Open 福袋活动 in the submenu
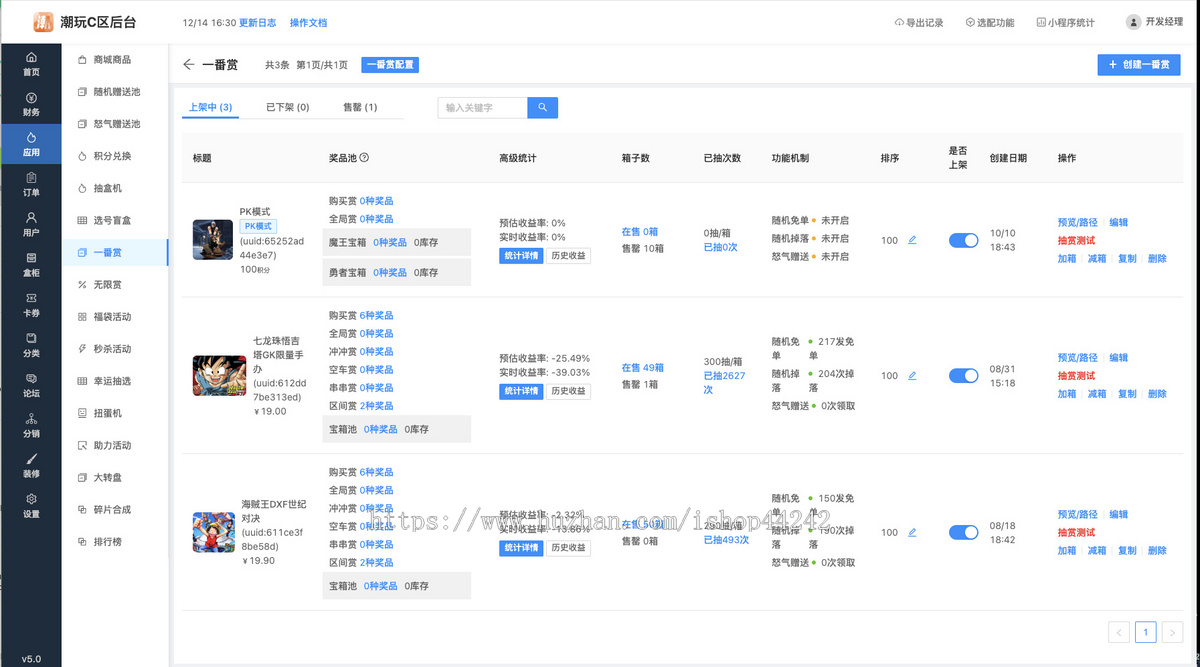1200x667 pixels. pyautogui.click(x=111, y=317)
